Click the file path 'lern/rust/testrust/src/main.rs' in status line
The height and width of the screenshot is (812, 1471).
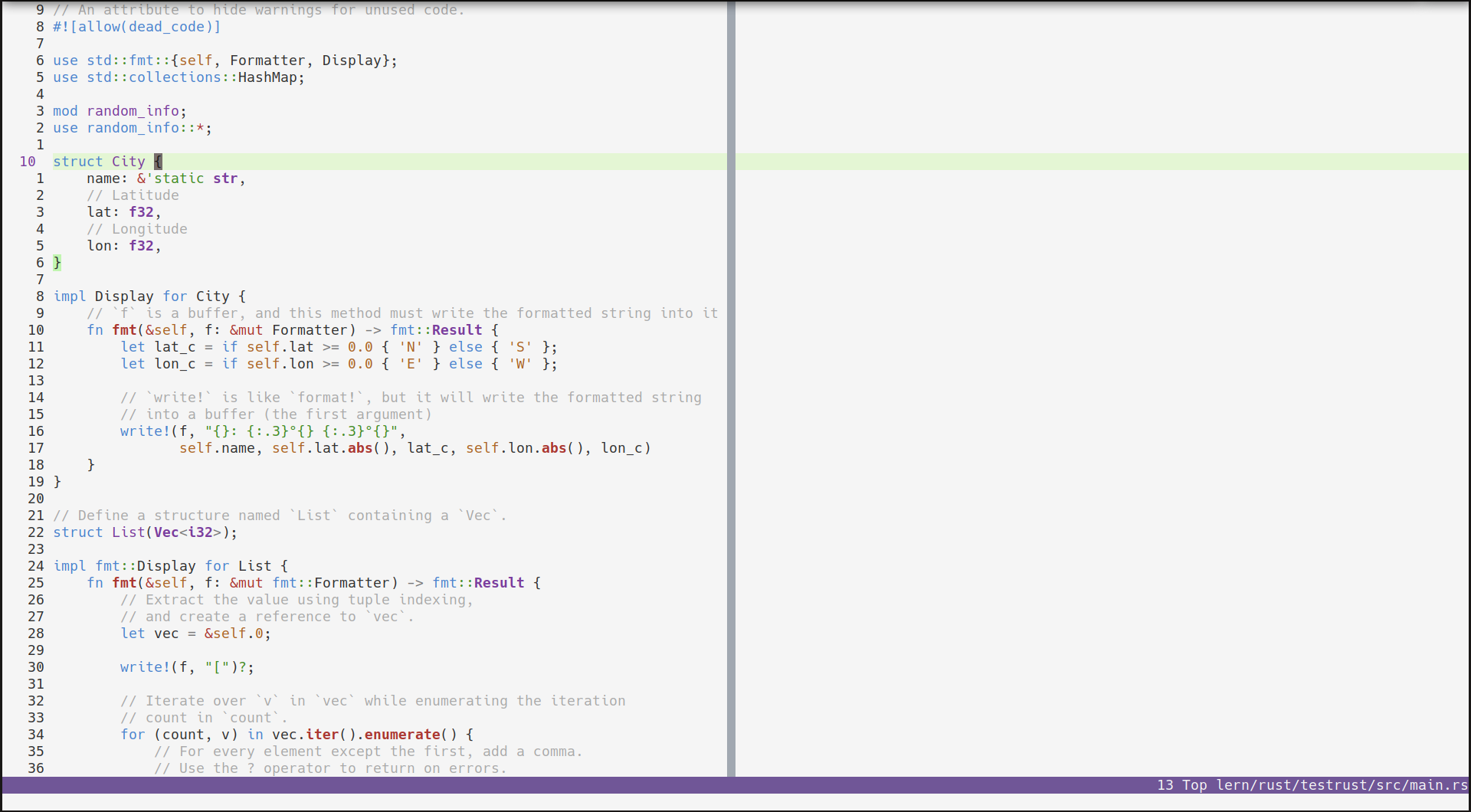pos(1342,785)
